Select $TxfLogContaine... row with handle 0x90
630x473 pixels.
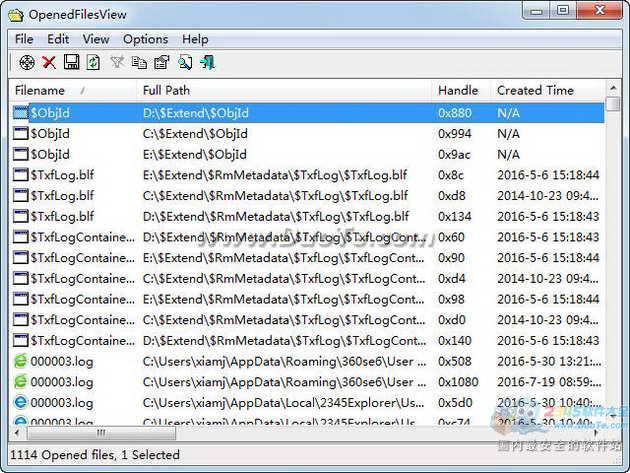tap(307, 258)
